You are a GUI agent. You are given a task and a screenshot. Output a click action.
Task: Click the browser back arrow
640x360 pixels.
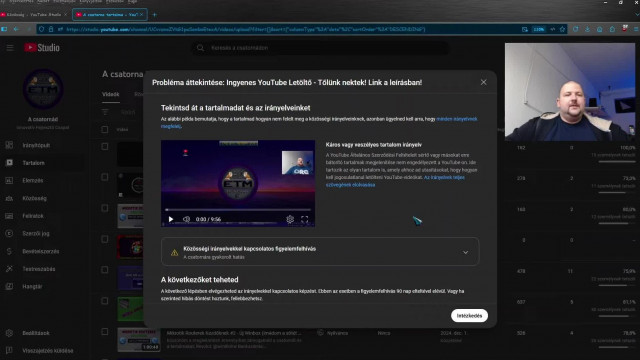pyautogui.click(x=16, y=29)
